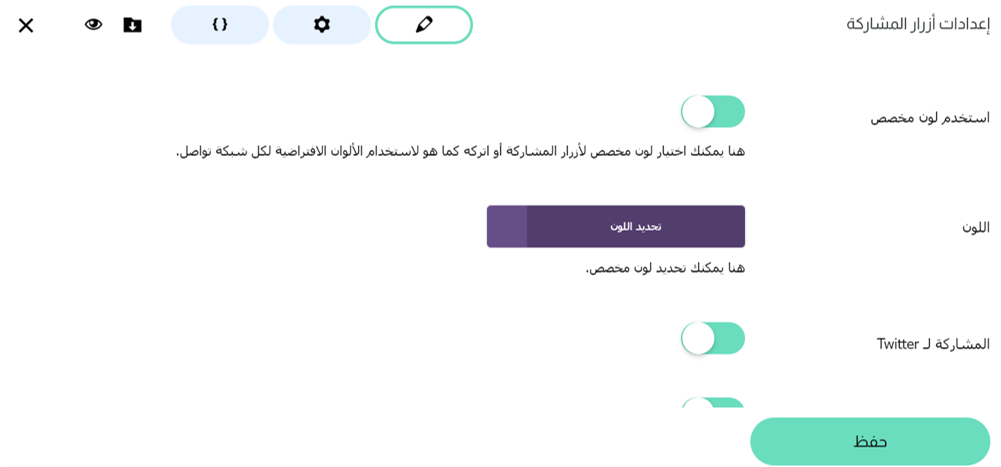Click the اللون field label
The image size is (1001, 467).
(x=976, y=227)
